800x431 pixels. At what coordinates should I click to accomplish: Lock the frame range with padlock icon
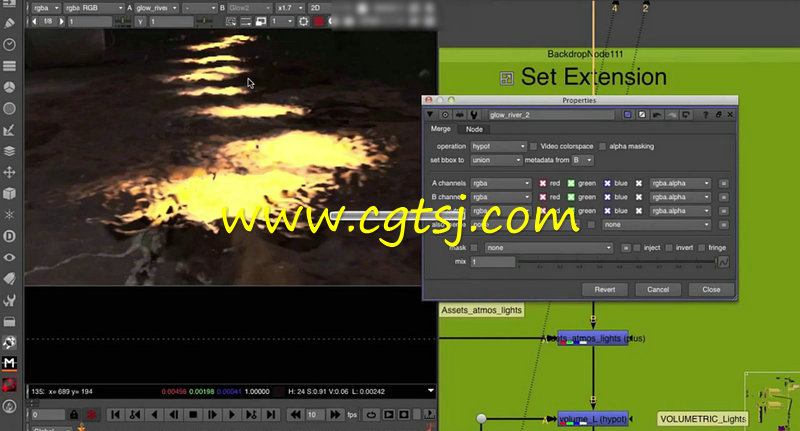point(74,415)
